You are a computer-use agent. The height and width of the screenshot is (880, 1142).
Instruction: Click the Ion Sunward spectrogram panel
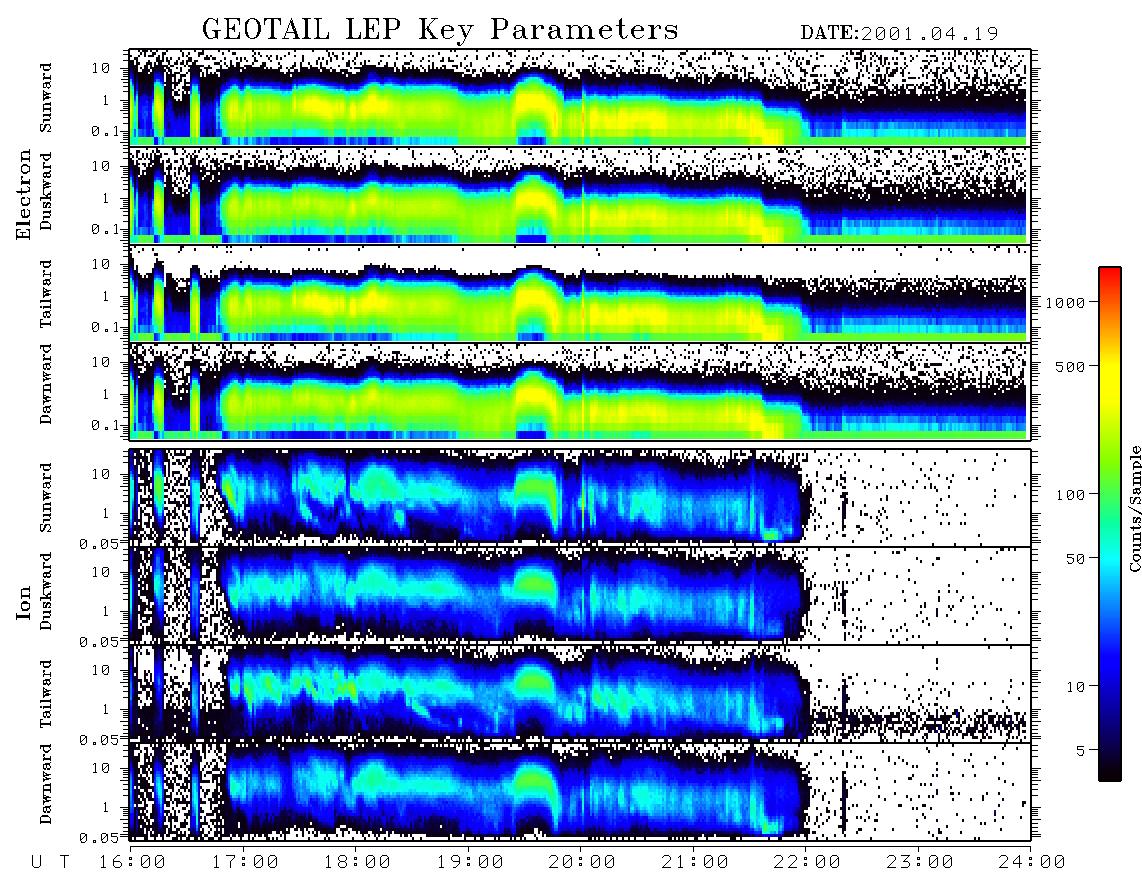point(580,498)
